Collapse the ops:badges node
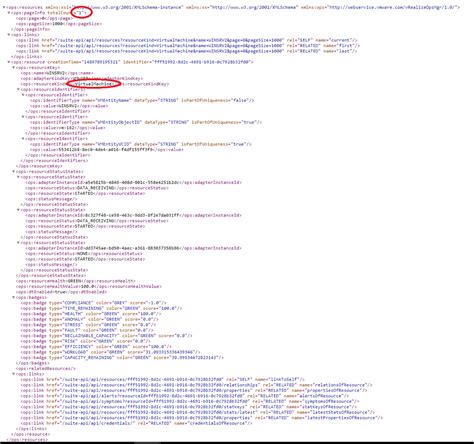 pos(13,297)
